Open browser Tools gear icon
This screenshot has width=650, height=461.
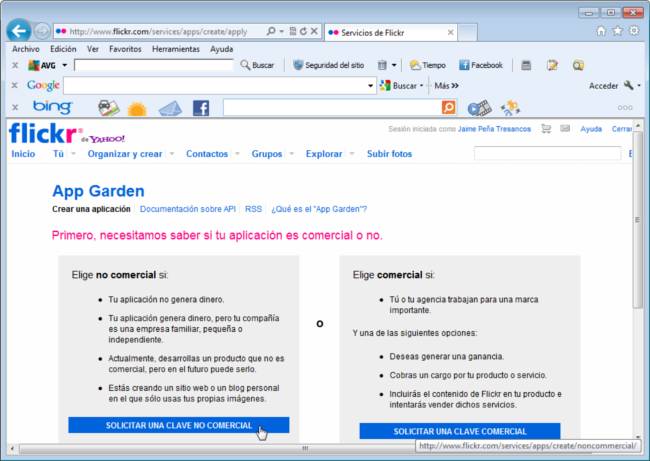[634, 31]
